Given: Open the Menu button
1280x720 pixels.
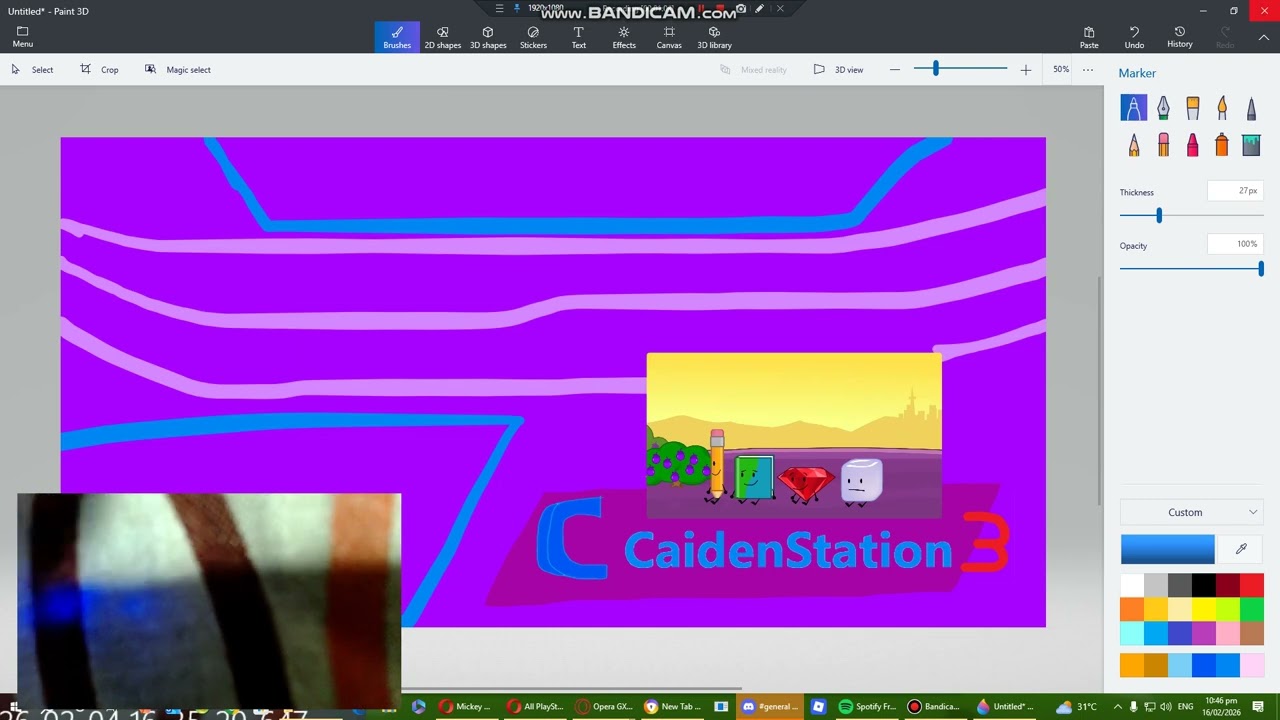Looking at the screenshot, I should (x=22, y=37).
